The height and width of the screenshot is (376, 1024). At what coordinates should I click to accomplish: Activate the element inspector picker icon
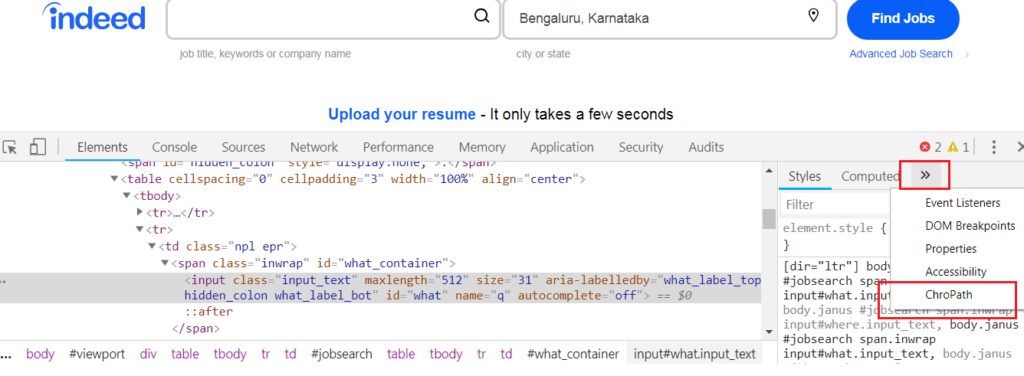pos(10,147)
